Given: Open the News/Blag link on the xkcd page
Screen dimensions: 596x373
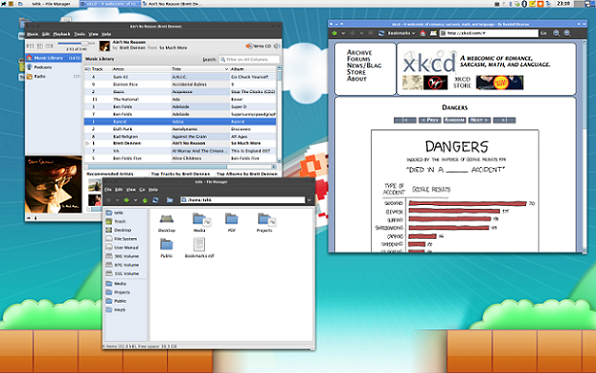Looking at the screenshot, I should 364,65.
